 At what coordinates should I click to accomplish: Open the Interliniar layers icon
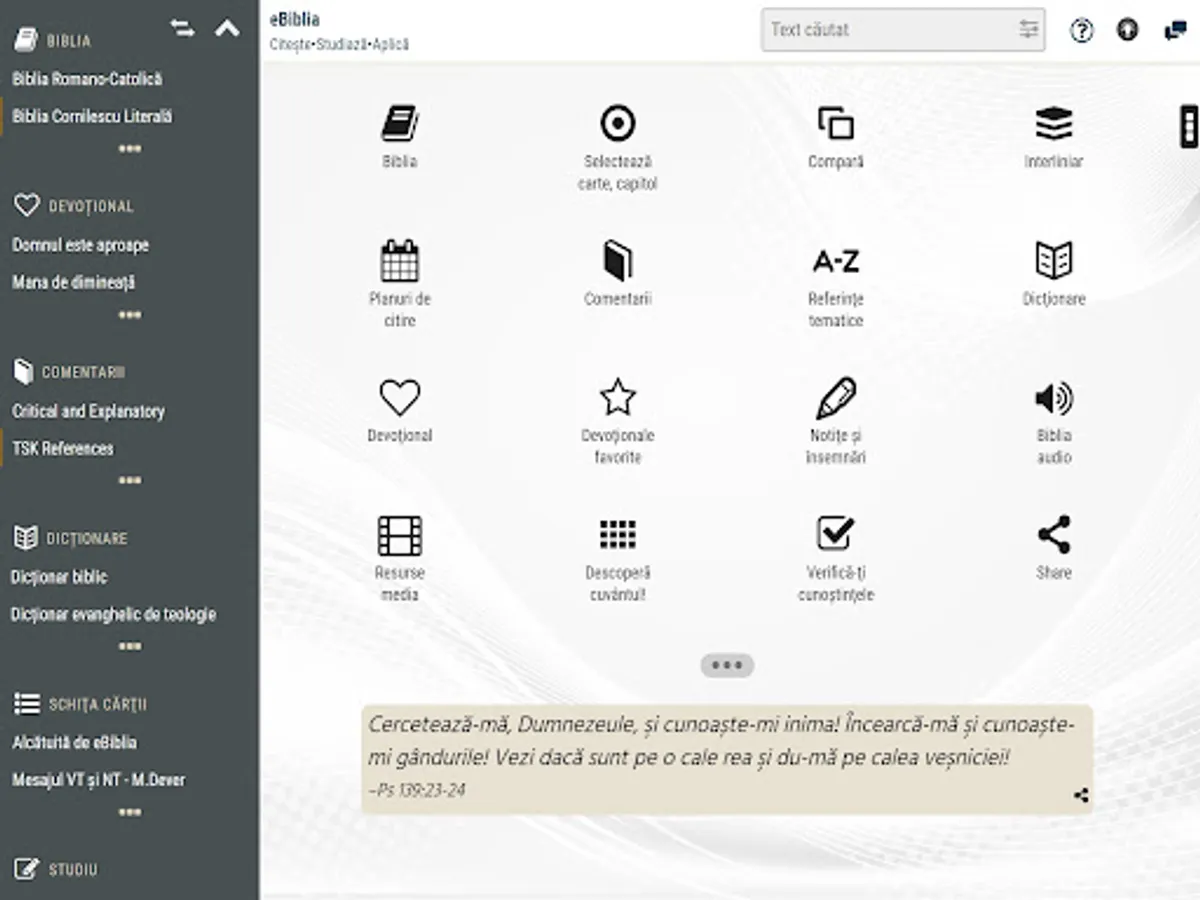click(x=1054, y=124)
